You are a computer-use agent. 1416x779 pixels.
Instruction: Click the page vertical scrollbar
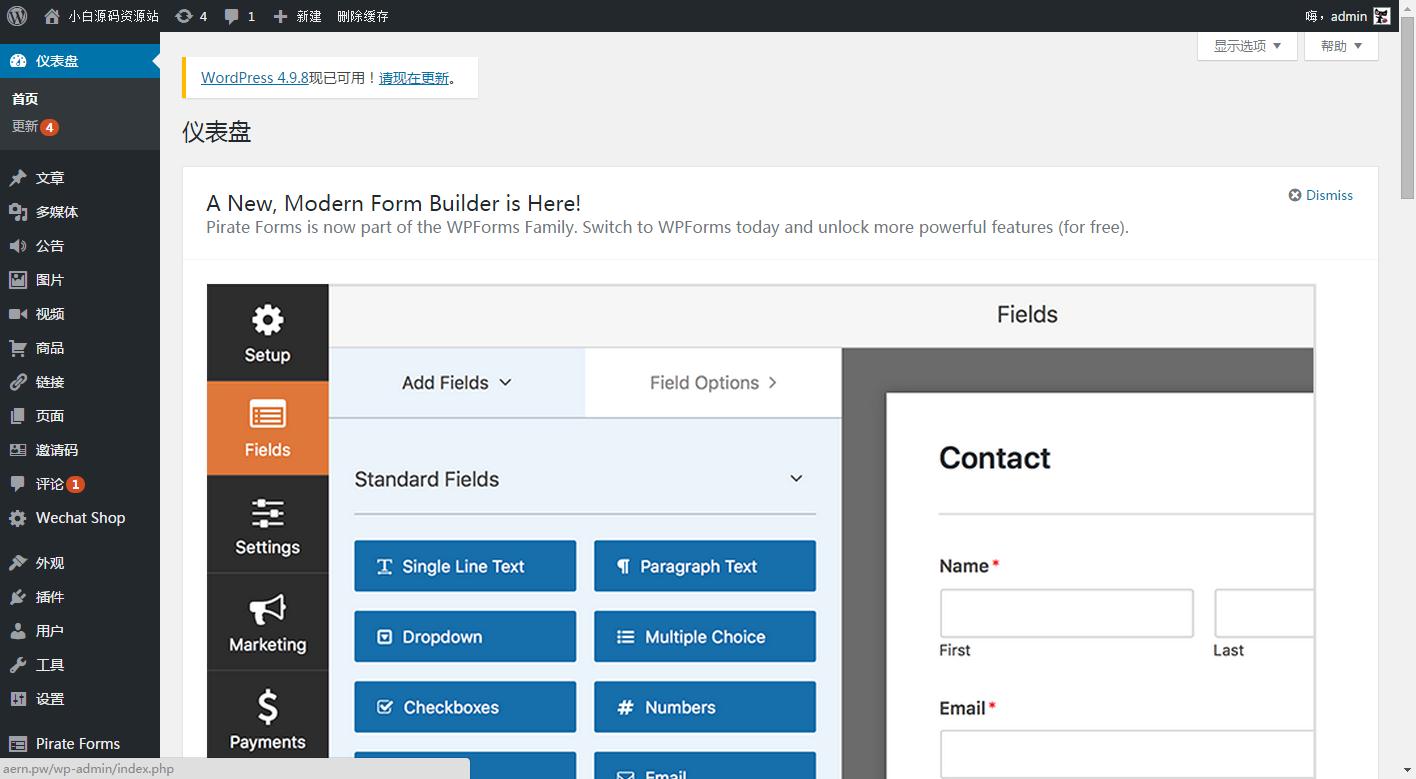[x=1407, y=400]
